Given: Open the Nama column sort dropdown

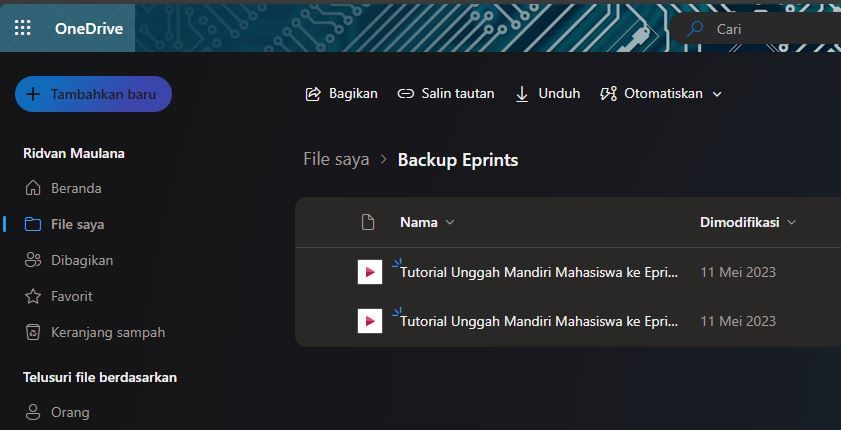Looking at the screenshot, I should click(449, 222).
